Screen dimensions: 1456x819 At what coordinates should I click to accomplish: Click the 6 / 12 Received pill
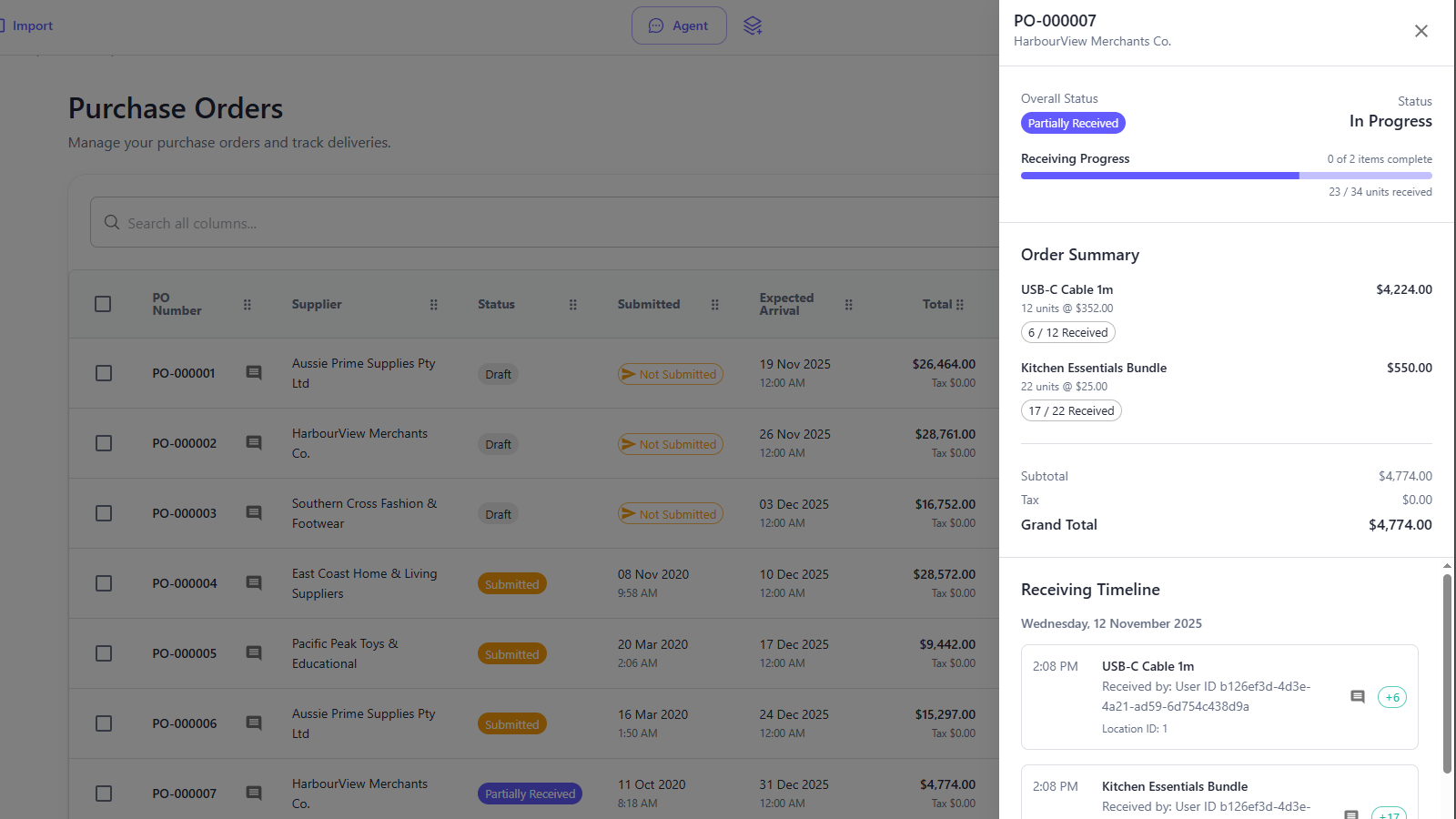coord(1067,332)
